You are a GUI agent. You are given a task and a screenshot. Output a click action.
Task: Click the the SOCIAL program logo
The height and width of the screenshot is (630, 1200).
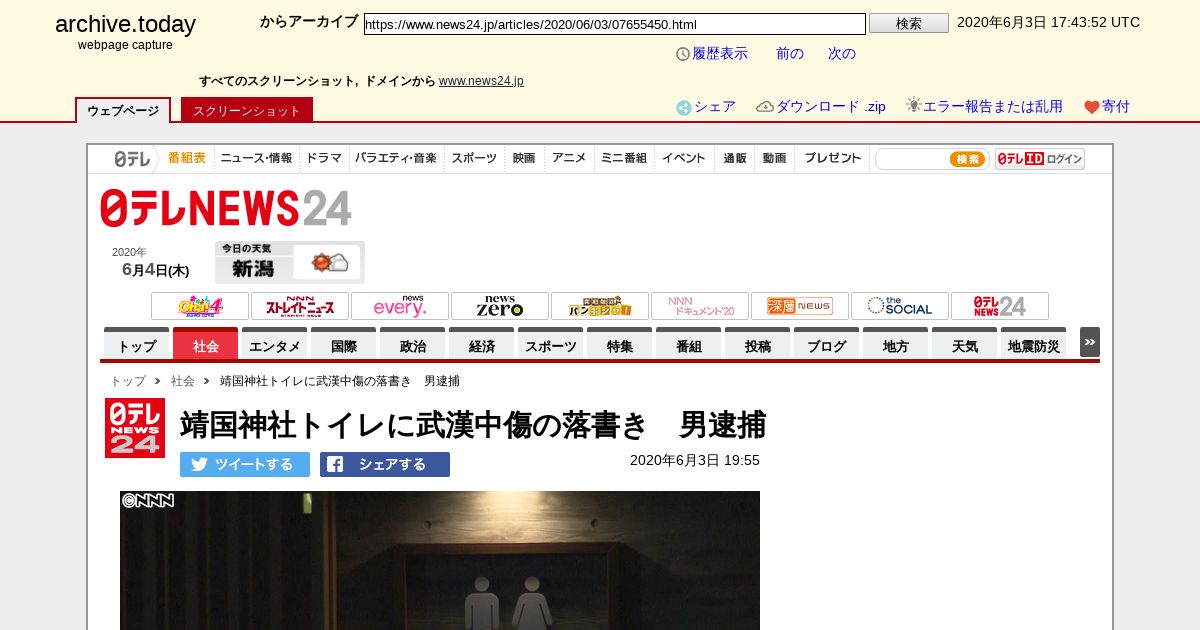pyautogui.click(x=900, y=306)
